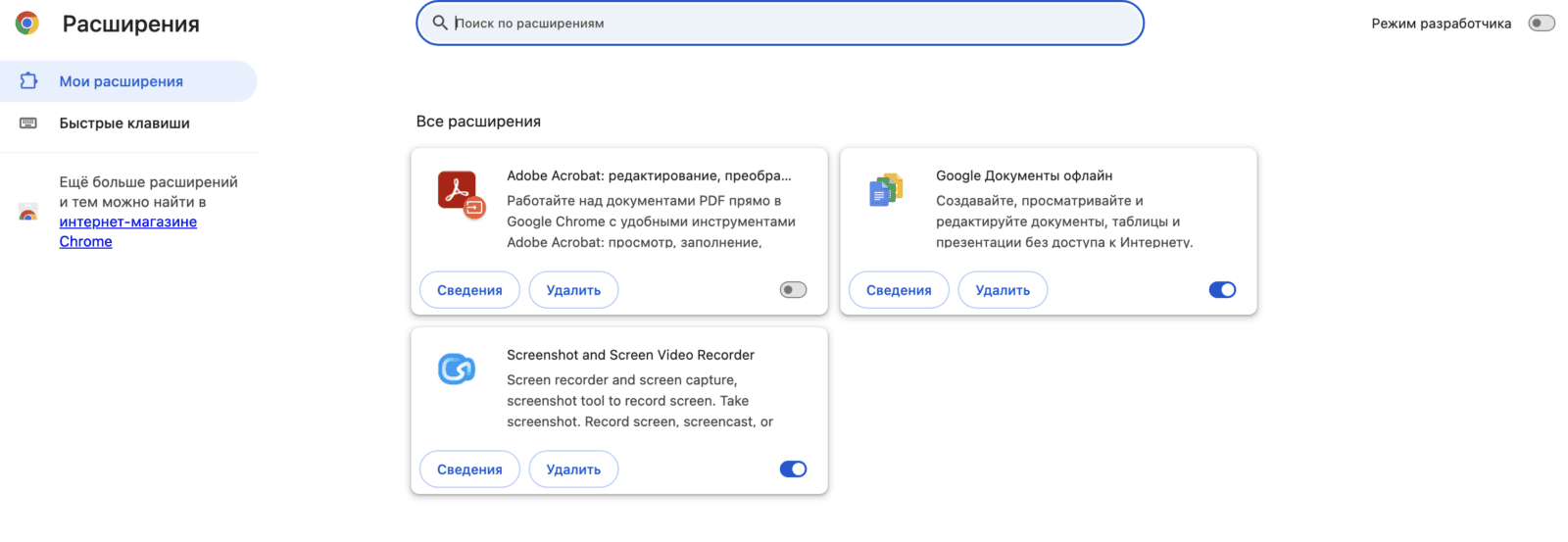
Task: Click the keyboard icon for Быстрые клавиши
Action: 28,123
